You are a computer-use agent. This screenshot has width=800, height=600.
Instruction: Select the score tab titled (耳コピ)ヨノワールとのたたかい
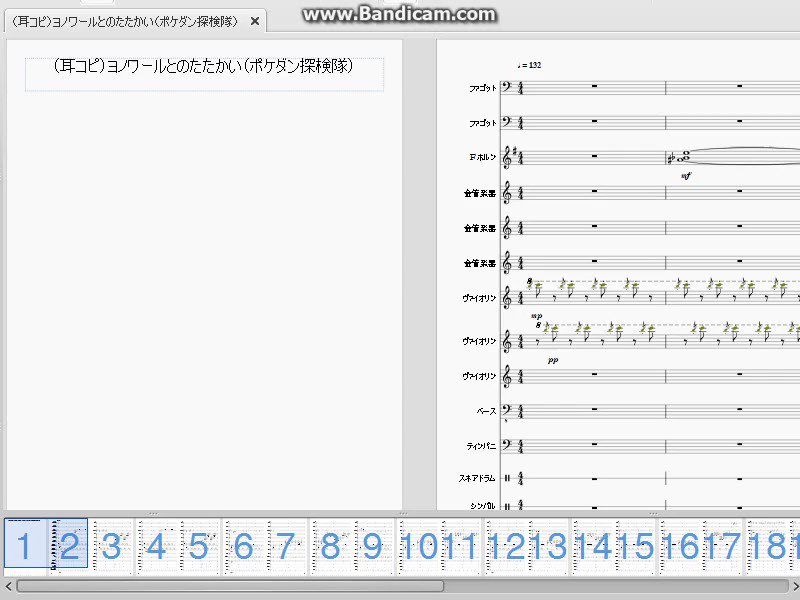135,21
